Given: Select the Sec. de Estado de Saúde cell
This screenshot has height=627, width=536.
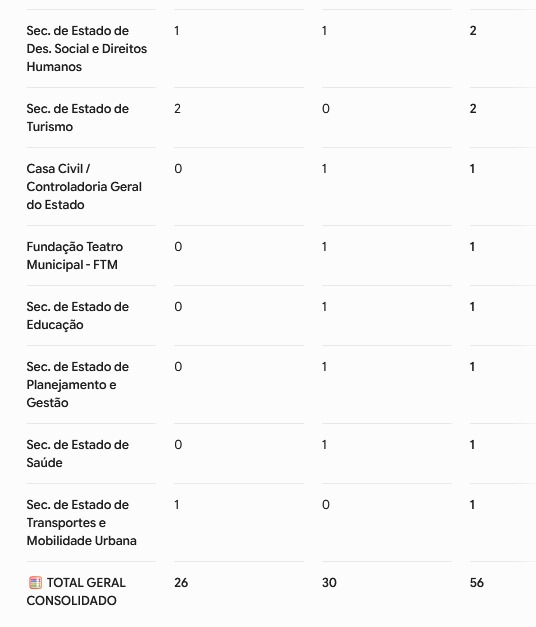Looking at the screenshot, I should (x=78, y=453).
